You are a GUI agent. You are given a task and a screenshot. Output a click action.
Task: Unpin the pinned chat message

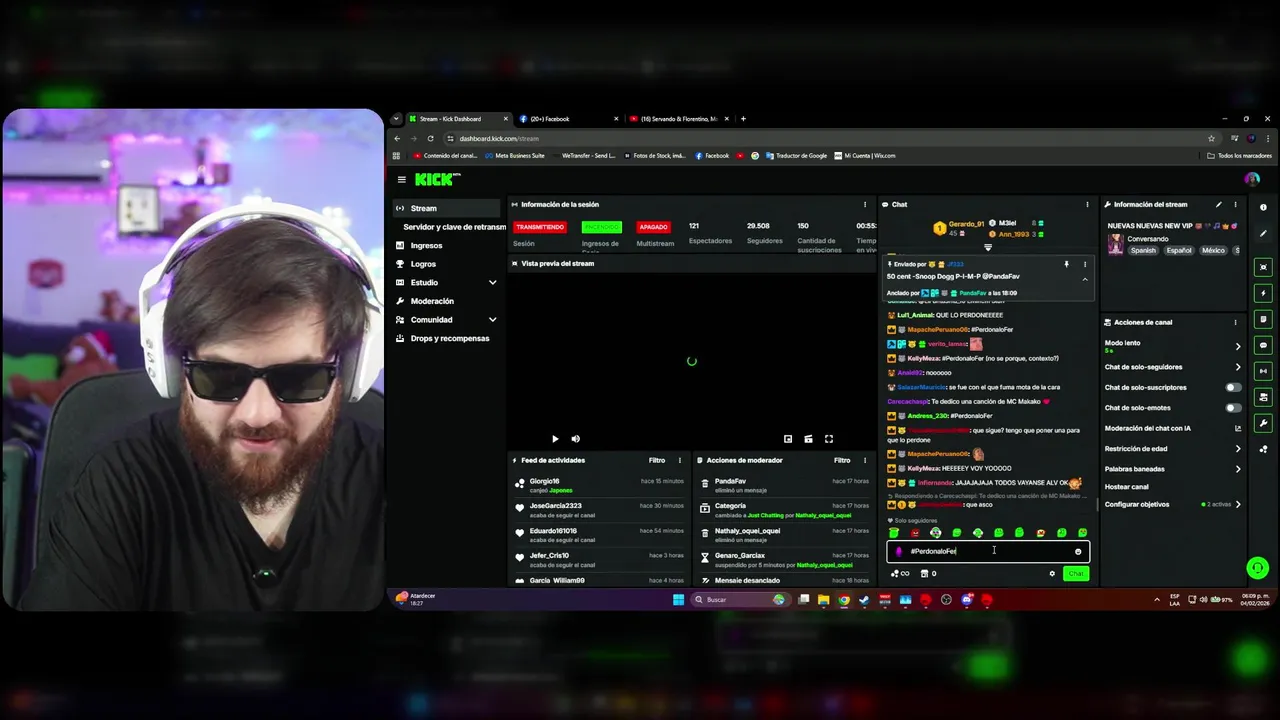1066,265
